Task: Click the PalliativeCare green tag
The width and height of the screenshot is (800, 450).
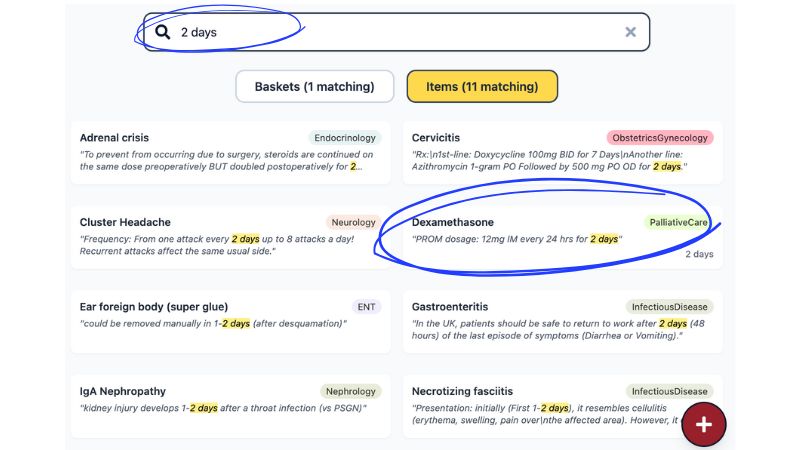Action: tap(678, 222)
